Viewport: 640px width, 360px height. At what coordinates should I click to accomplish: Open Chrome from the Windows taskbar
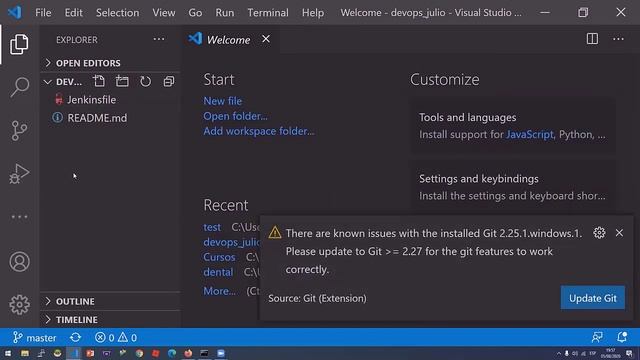[139, 353]
